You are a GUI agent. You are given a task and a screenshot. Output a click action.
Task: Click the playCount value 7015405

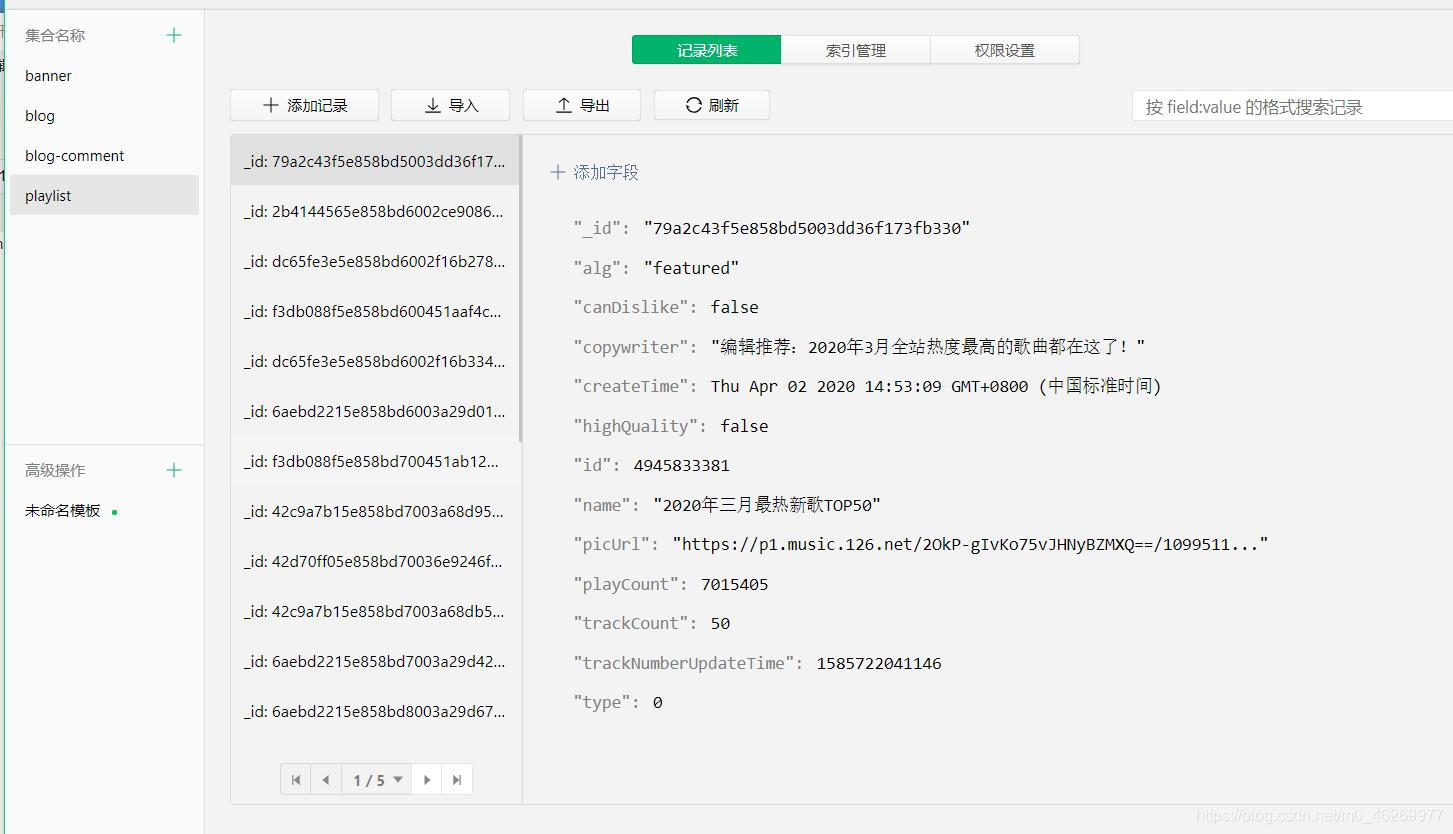pos(735,584)
